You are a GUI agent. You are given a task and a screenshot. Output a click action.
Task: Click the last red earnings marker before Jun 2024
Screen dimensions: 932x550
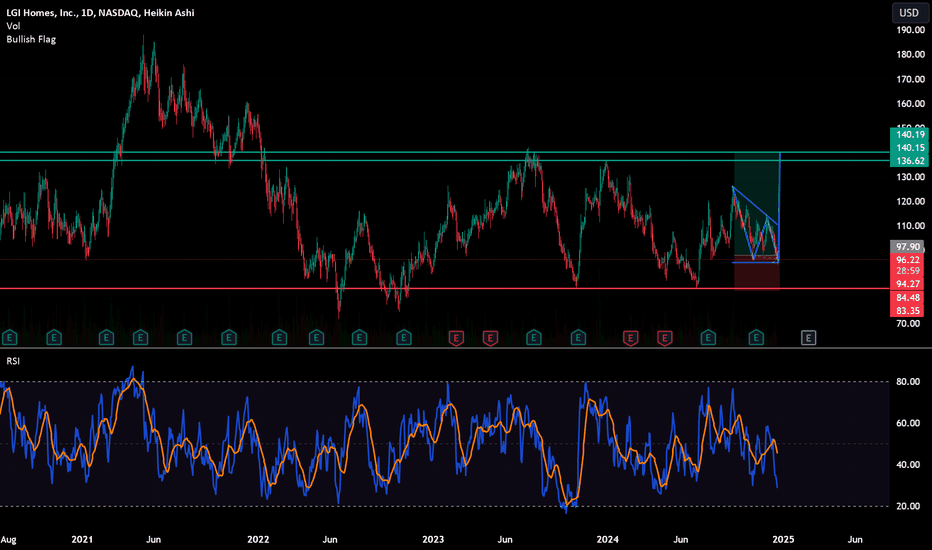(665, 338)
